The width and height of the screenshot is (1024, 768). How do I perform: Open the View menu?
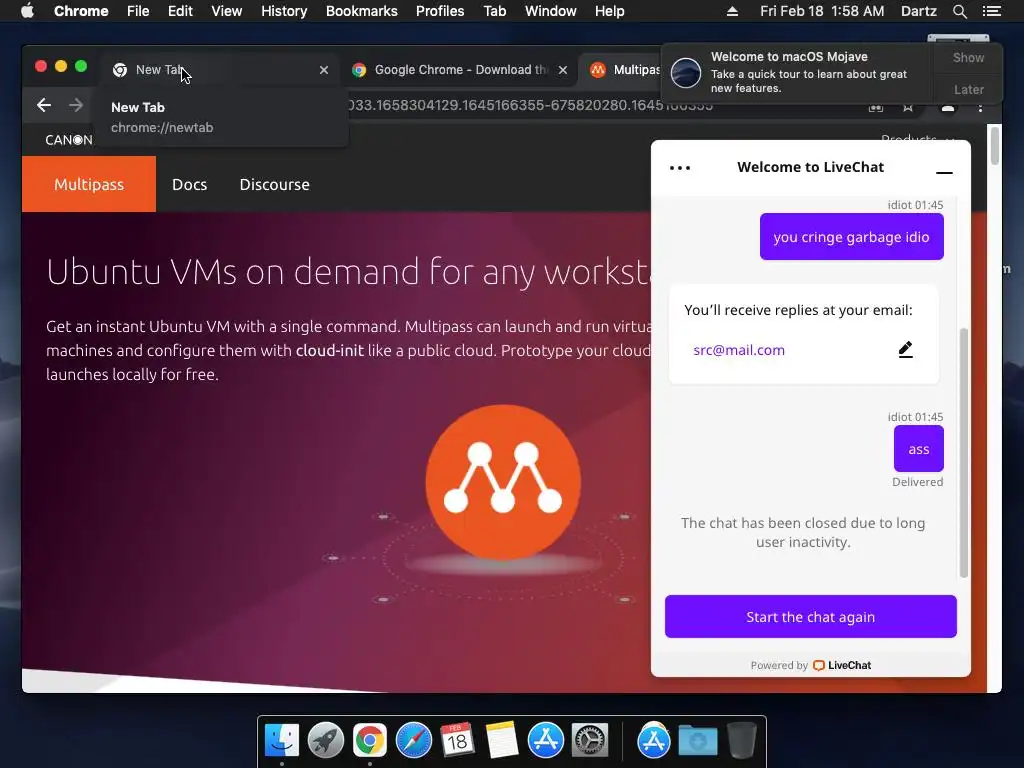227,11
